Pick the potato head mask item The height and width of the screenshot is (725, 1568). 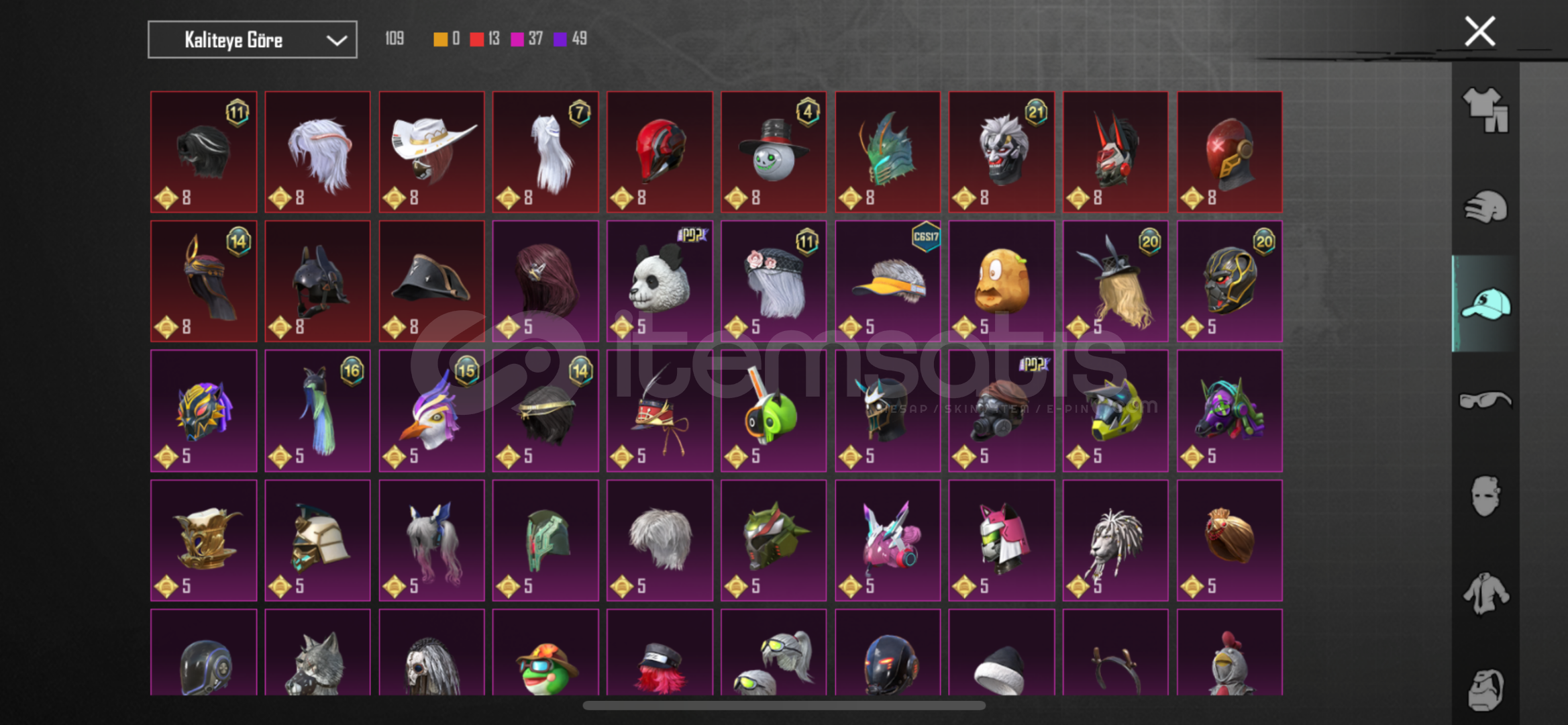coord(1002,281)
